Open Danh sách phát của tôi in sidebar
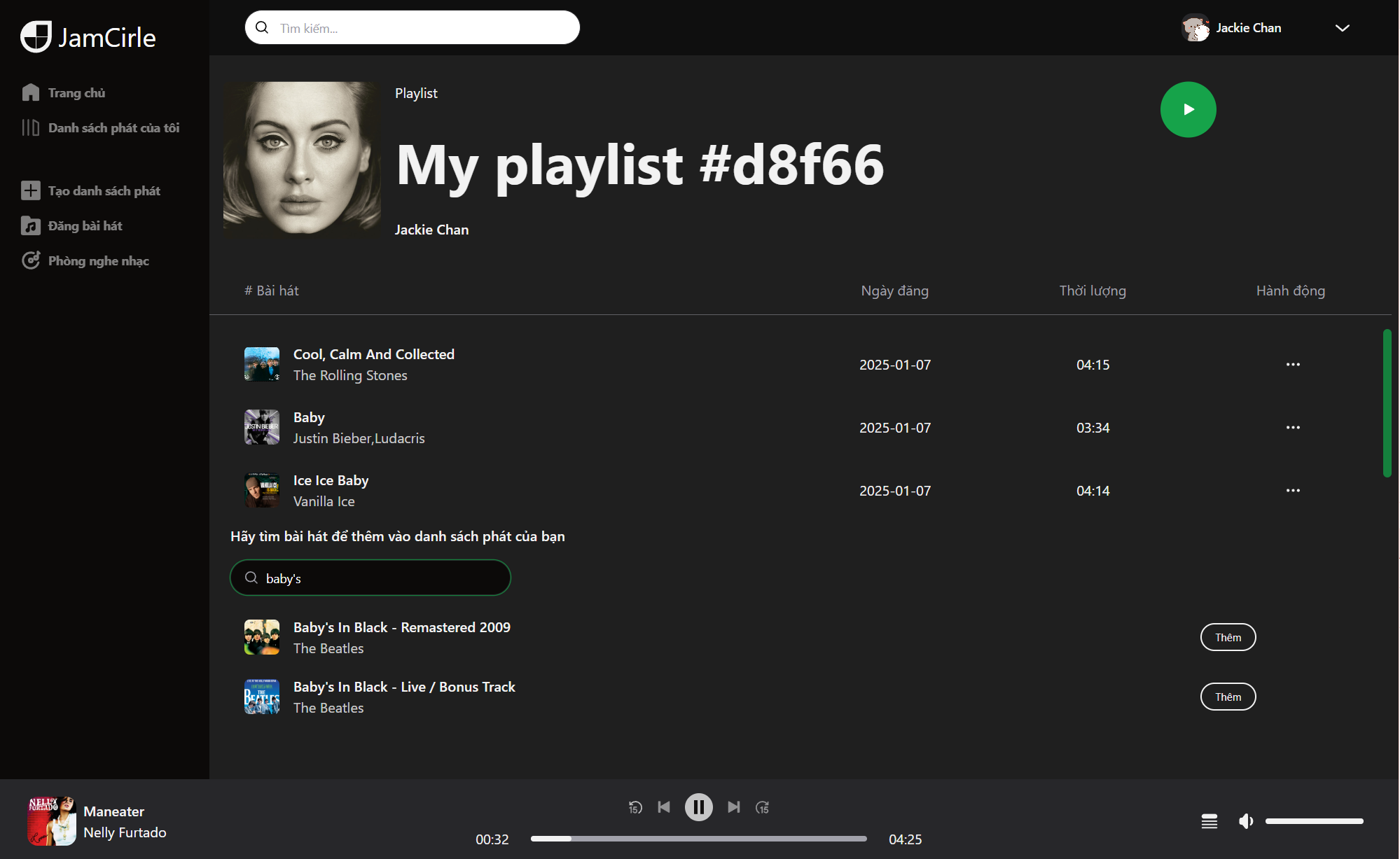 [x=113, y=127]
